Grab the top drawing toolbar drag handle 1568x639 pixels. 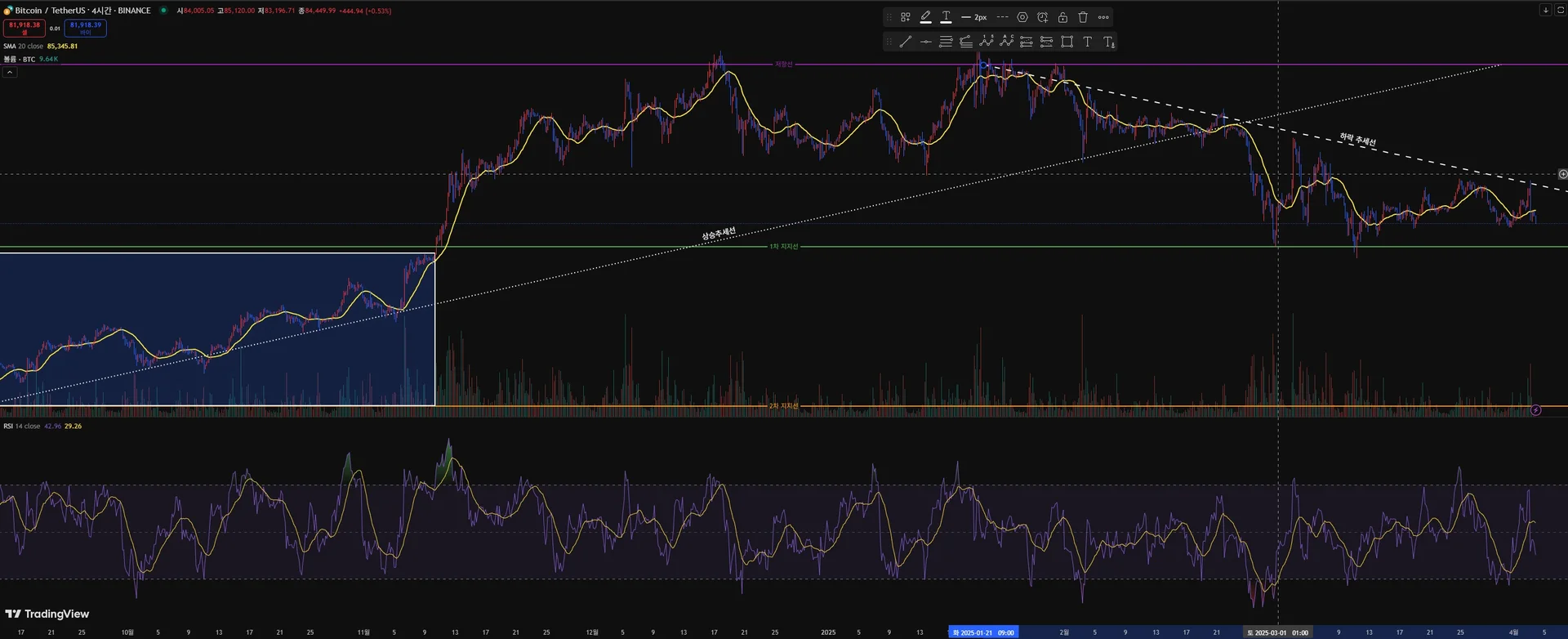click(889, 17)
